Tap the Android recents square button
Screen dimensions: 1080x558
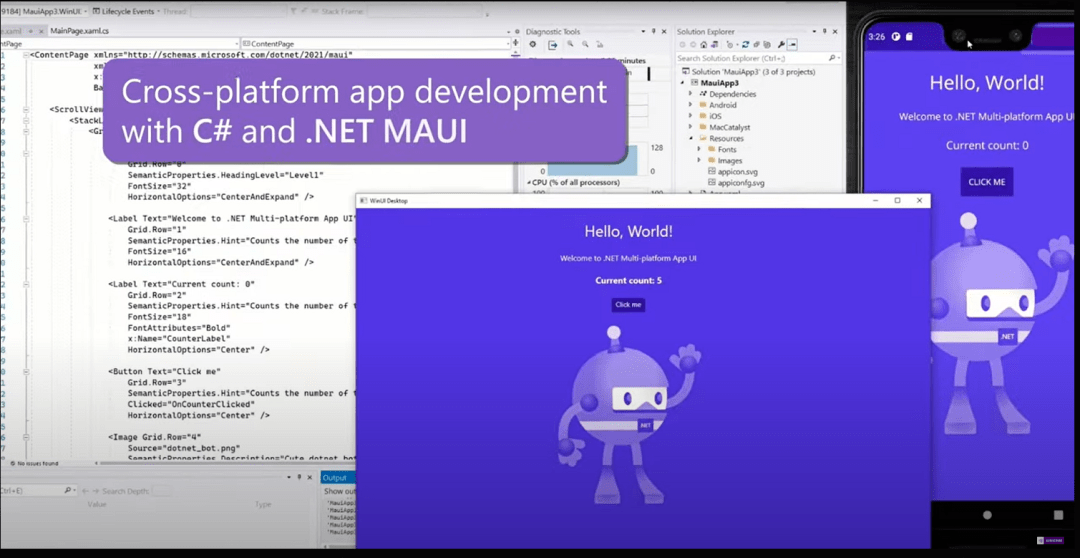point(1059,515)
